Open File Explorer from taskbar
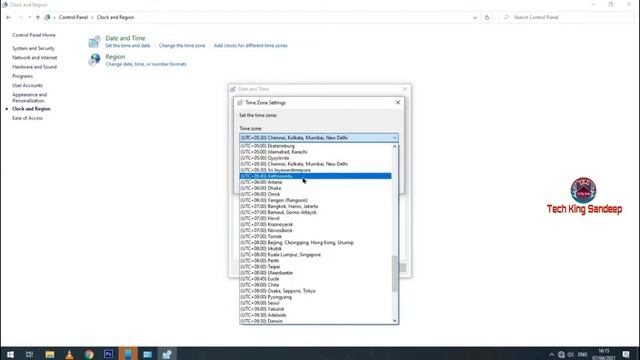 [50, 354]
